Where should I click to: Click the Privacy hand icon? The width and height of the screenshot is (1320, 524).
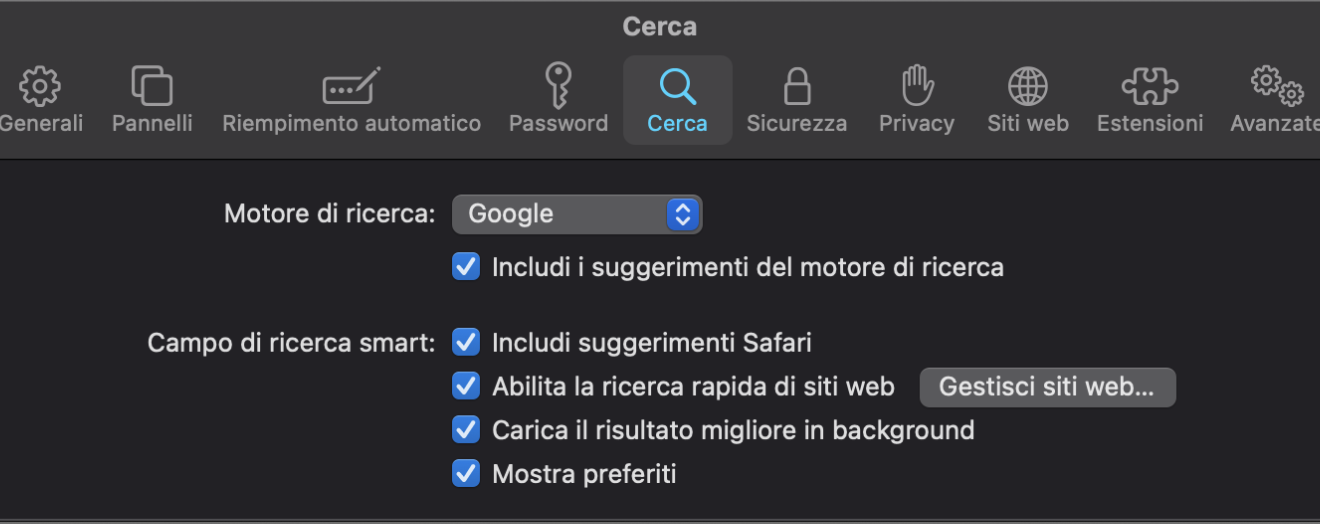(x=917, y=87)
